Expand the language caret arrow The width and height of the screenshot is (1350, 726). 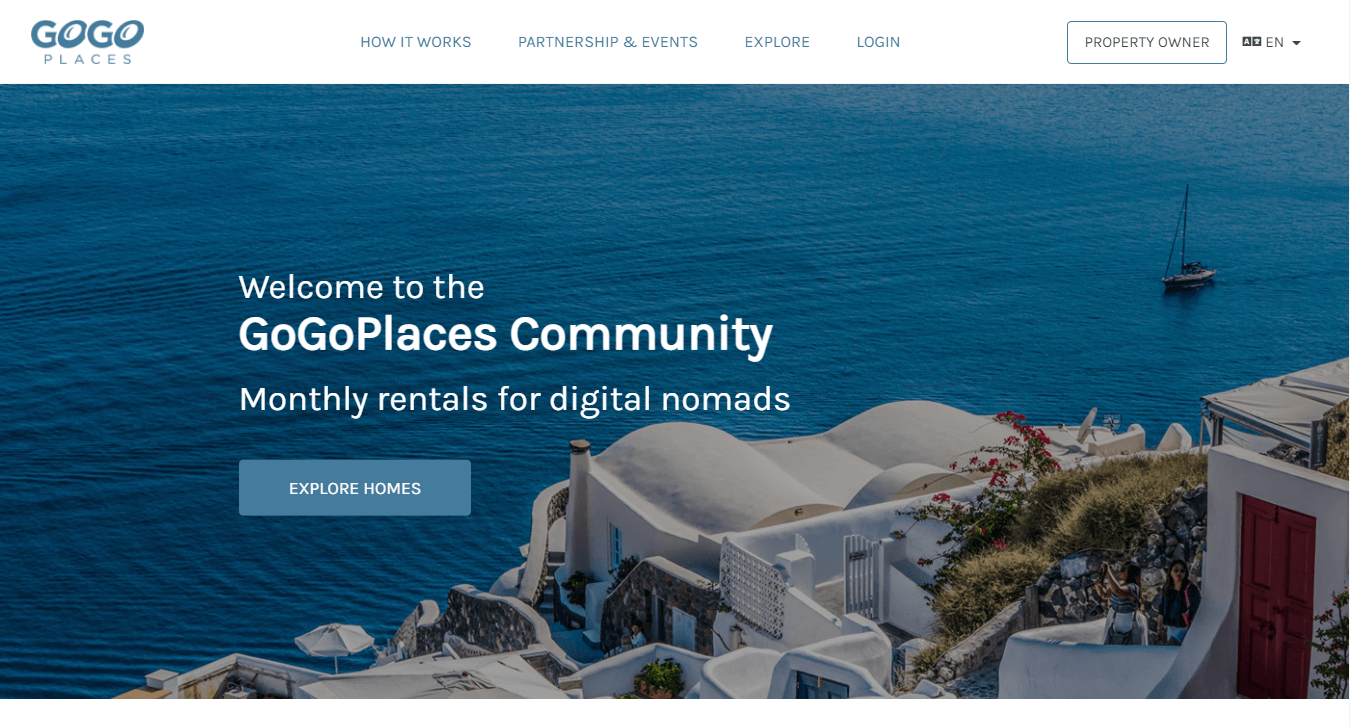(1296, 43)
